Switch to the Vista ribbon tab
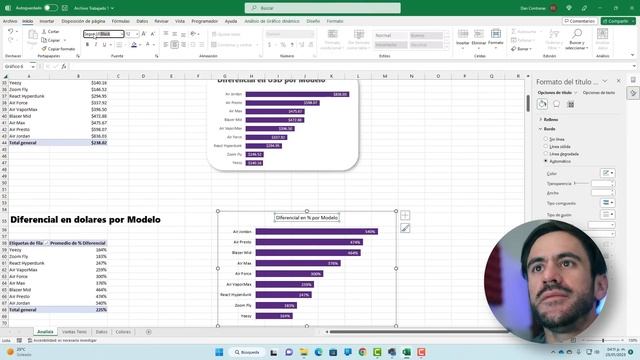The image size is (640, 360). 180,21
